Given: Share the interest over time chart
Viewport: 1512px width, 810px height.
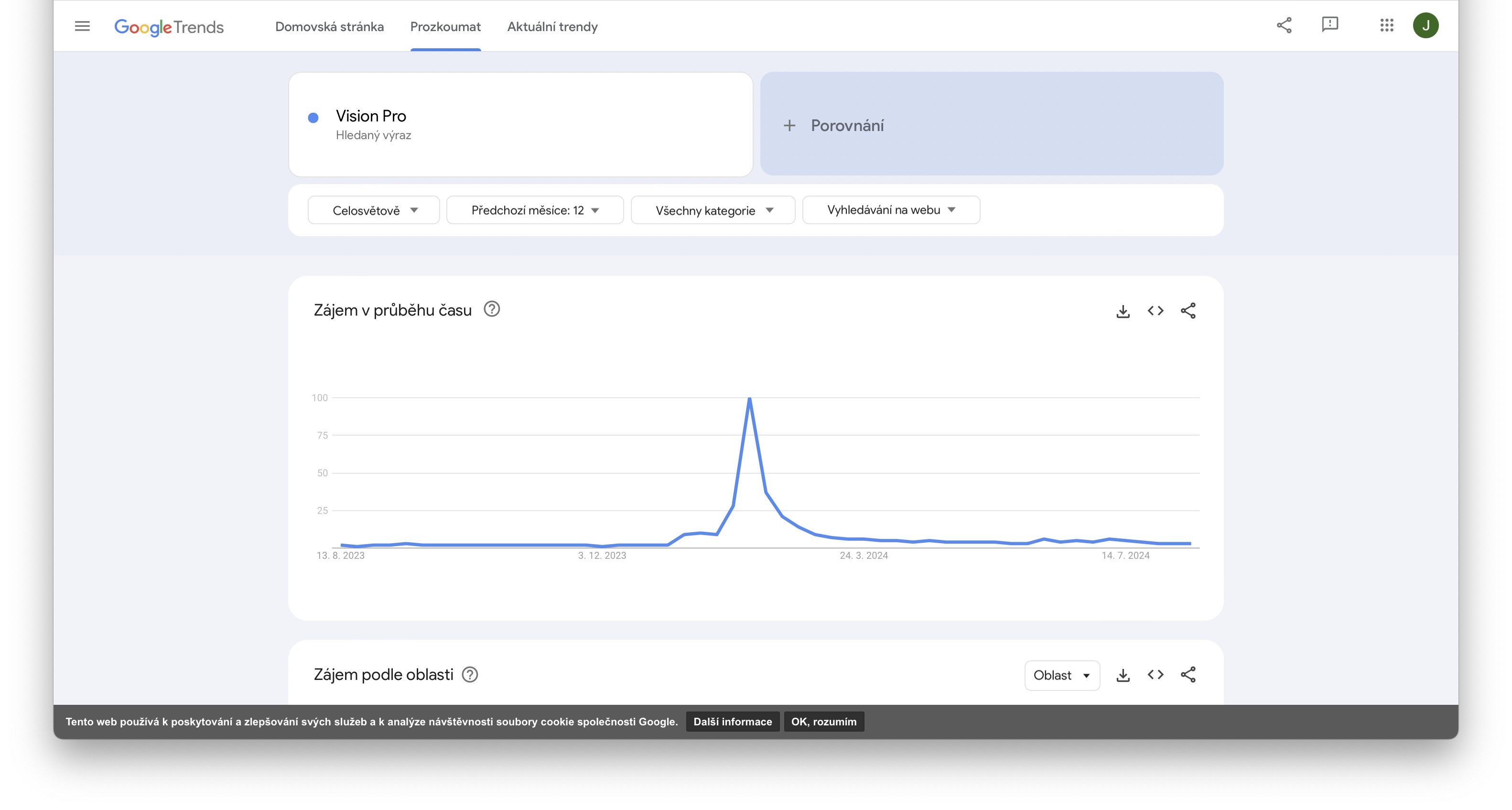Looking at the screenshot, I should click(1188, 311).
